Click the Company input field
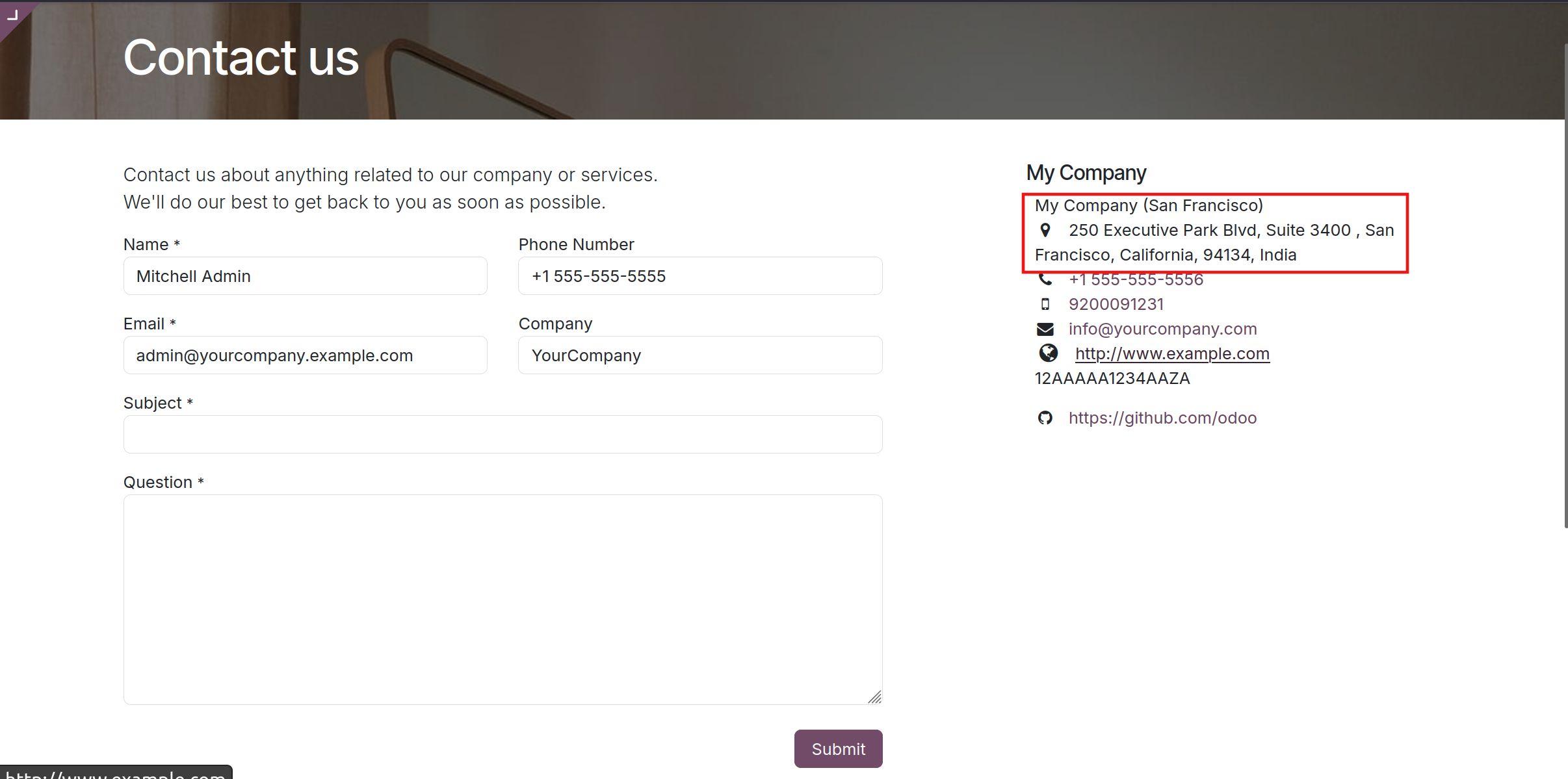The height and width of the screenshot is (779, 1568). [699, 355]
